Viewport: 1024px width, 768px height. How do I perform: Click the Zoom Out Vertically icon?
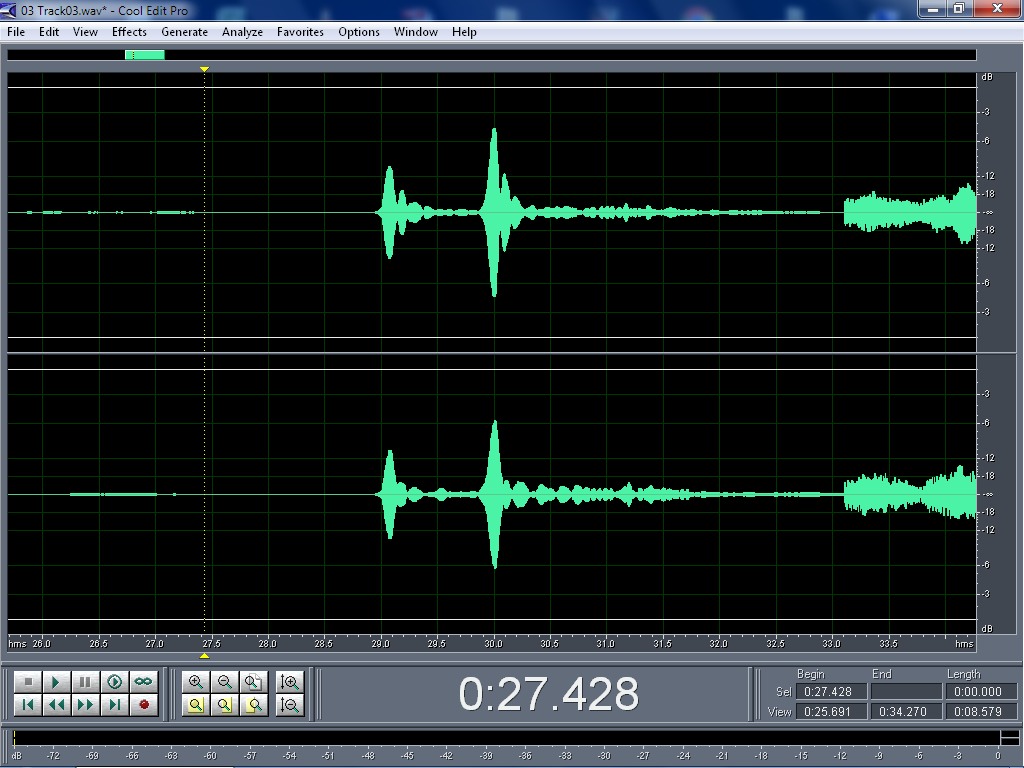pos(289,705)
